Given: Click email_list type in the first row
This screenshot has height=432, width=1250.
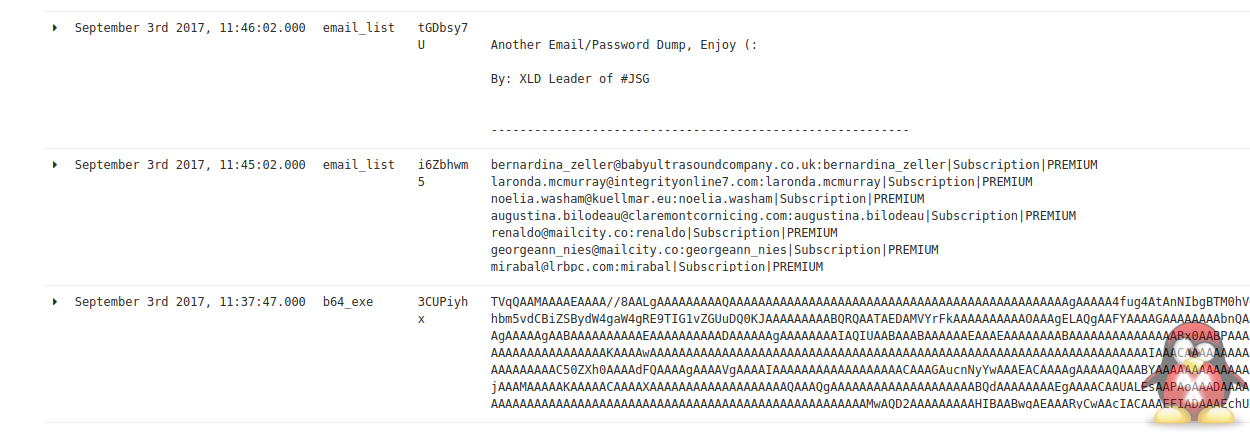Looking at the screenshot, I should [359, 28].
